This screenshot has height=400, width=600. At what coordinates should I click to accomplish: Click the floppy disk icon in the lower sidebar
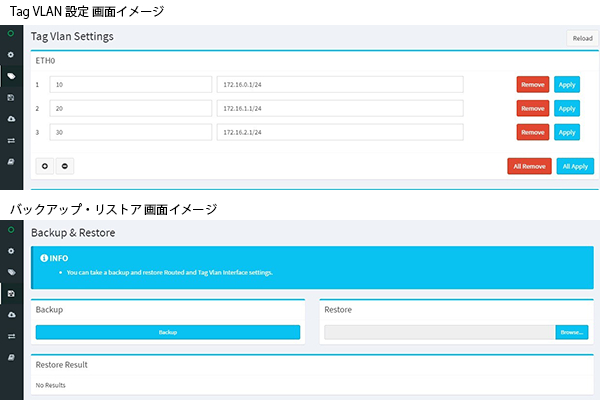[11, 293]
